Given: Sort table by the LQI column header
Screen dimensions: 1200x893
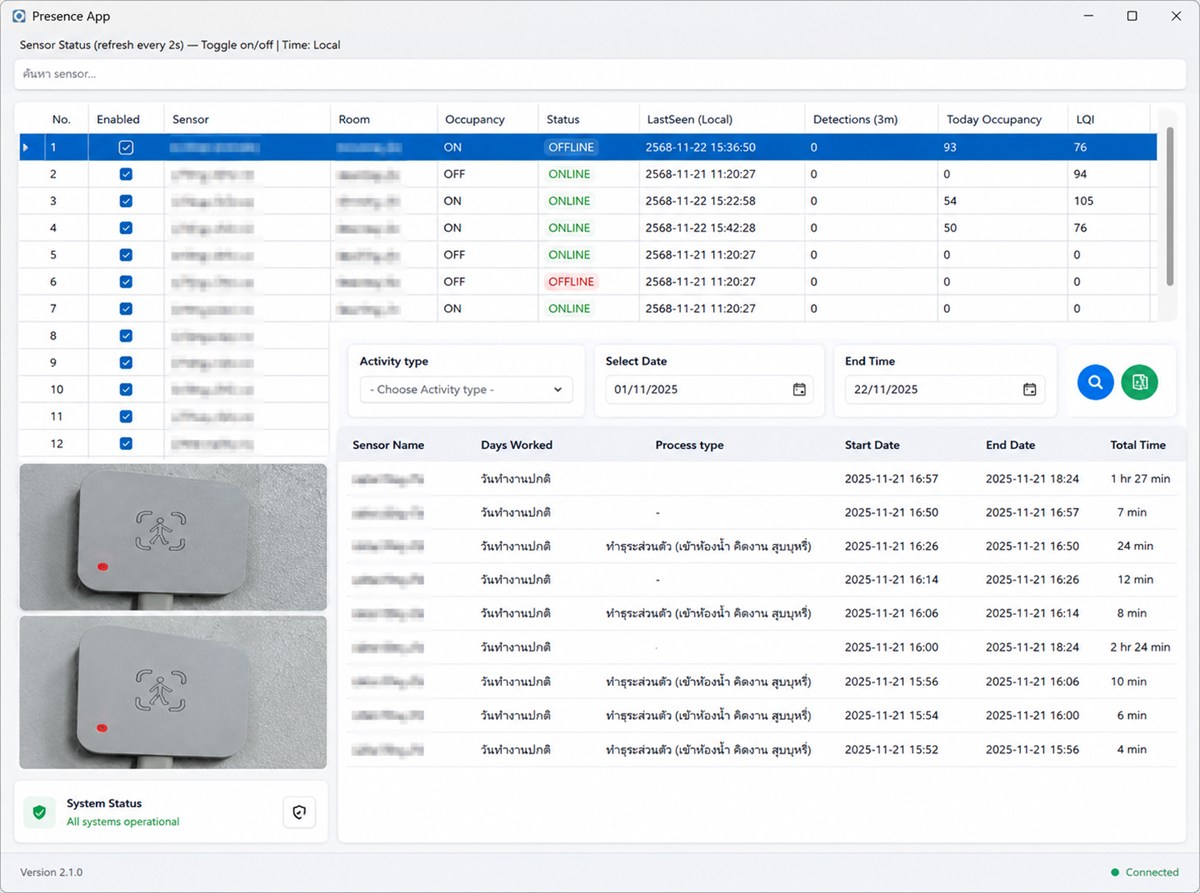Looking at the screenshot, I should 1085,119.
